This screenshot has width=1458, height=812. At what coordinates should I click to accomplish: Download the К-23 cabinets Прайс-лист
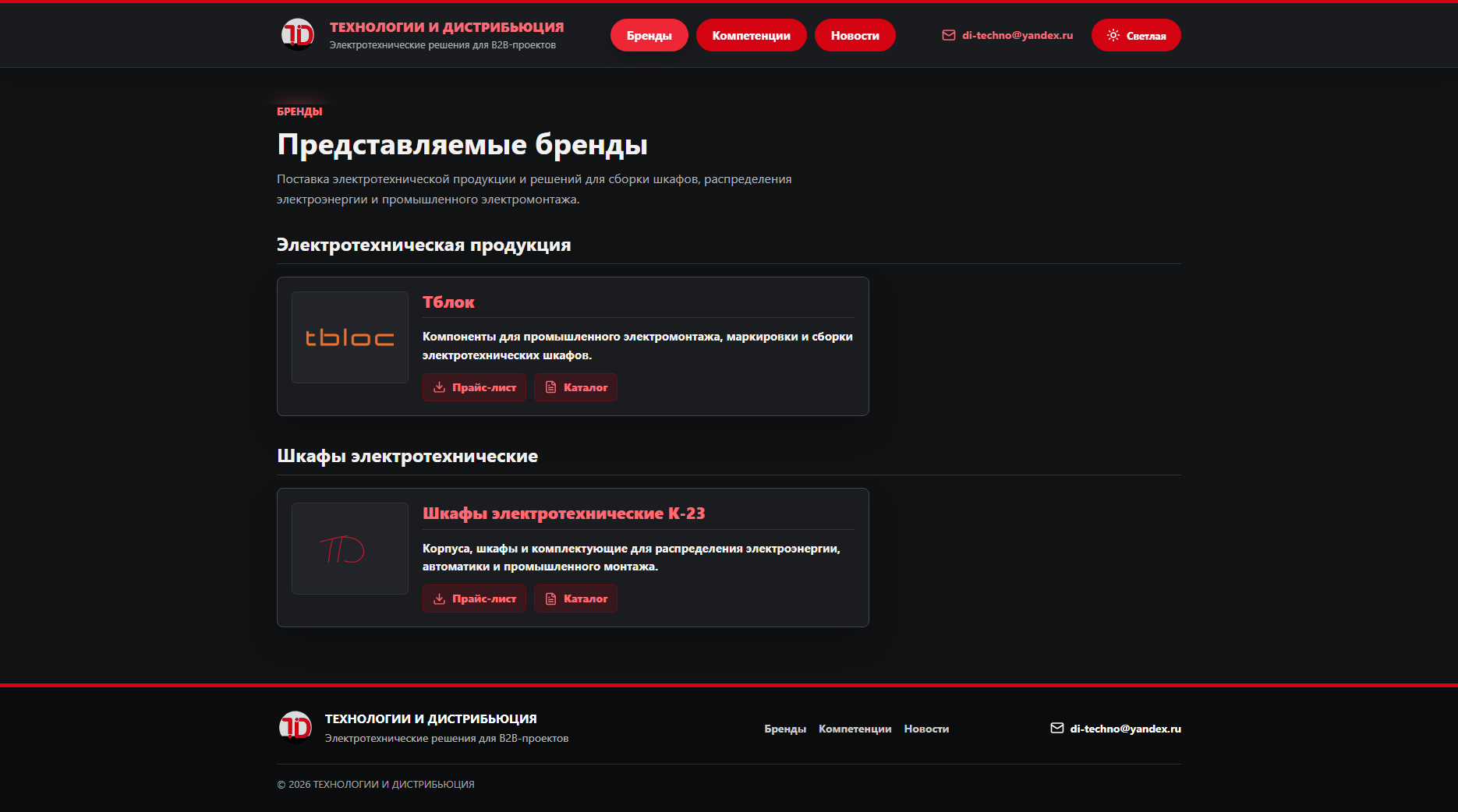[475, 598]
